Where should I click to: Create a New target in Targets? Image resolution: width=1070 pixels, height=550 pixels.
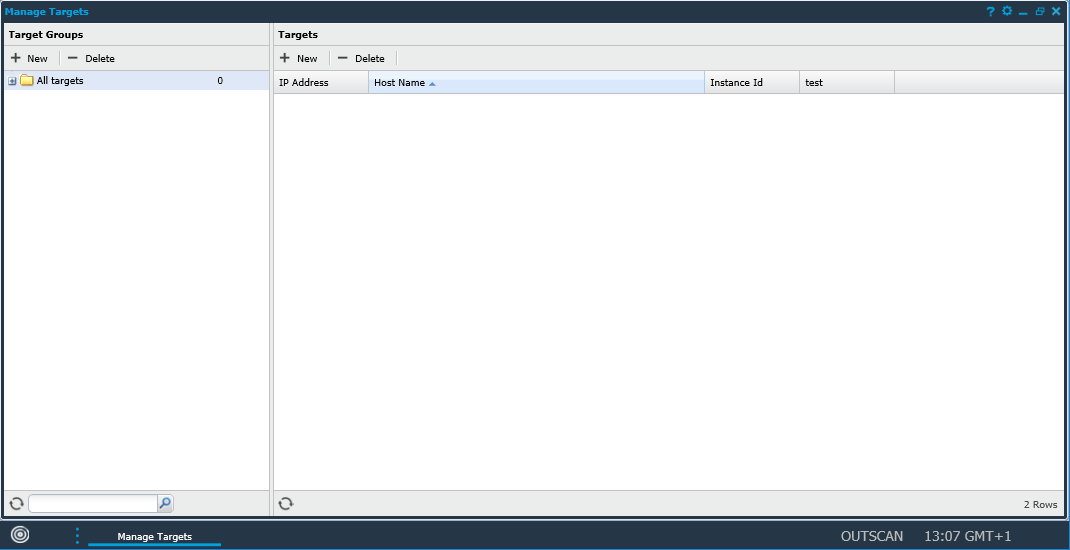299,58
